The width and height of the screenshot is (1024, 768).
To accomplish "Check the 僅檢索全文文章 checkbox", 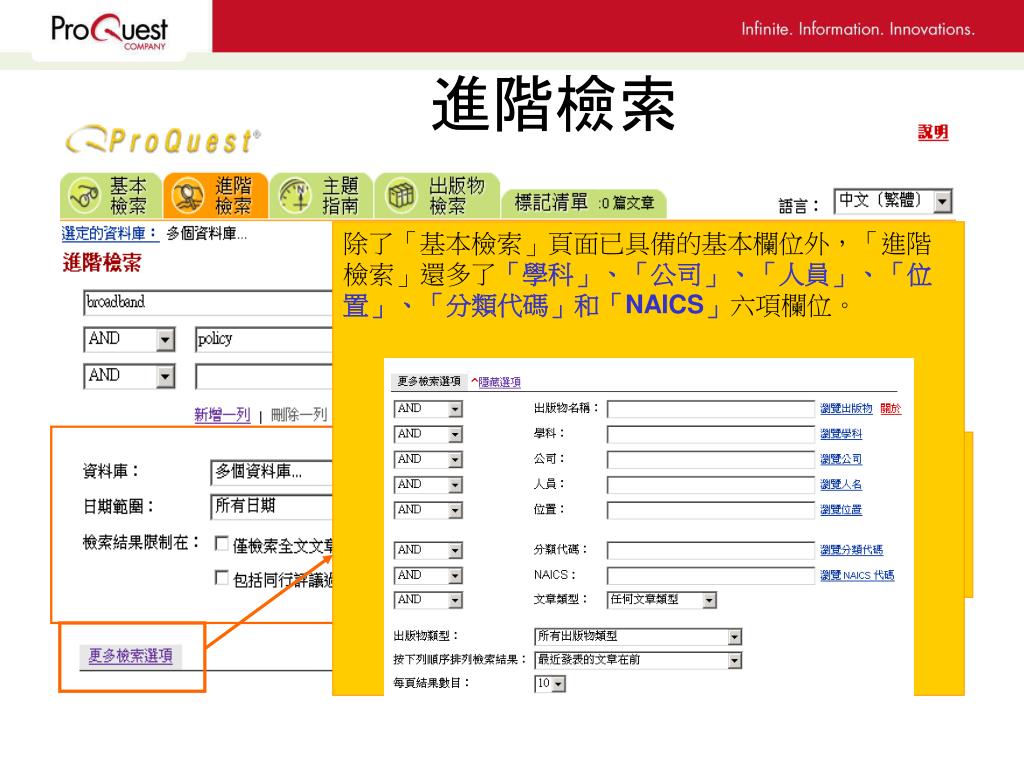I will tap(221, 543).
